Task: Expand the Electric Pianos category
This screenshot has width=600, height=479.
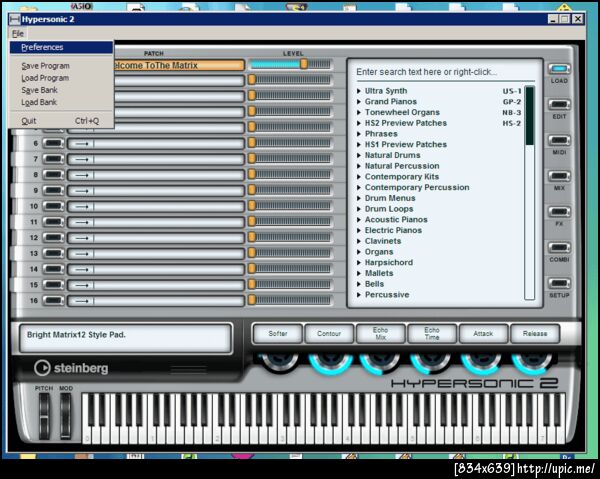Action: pos(359,230)
